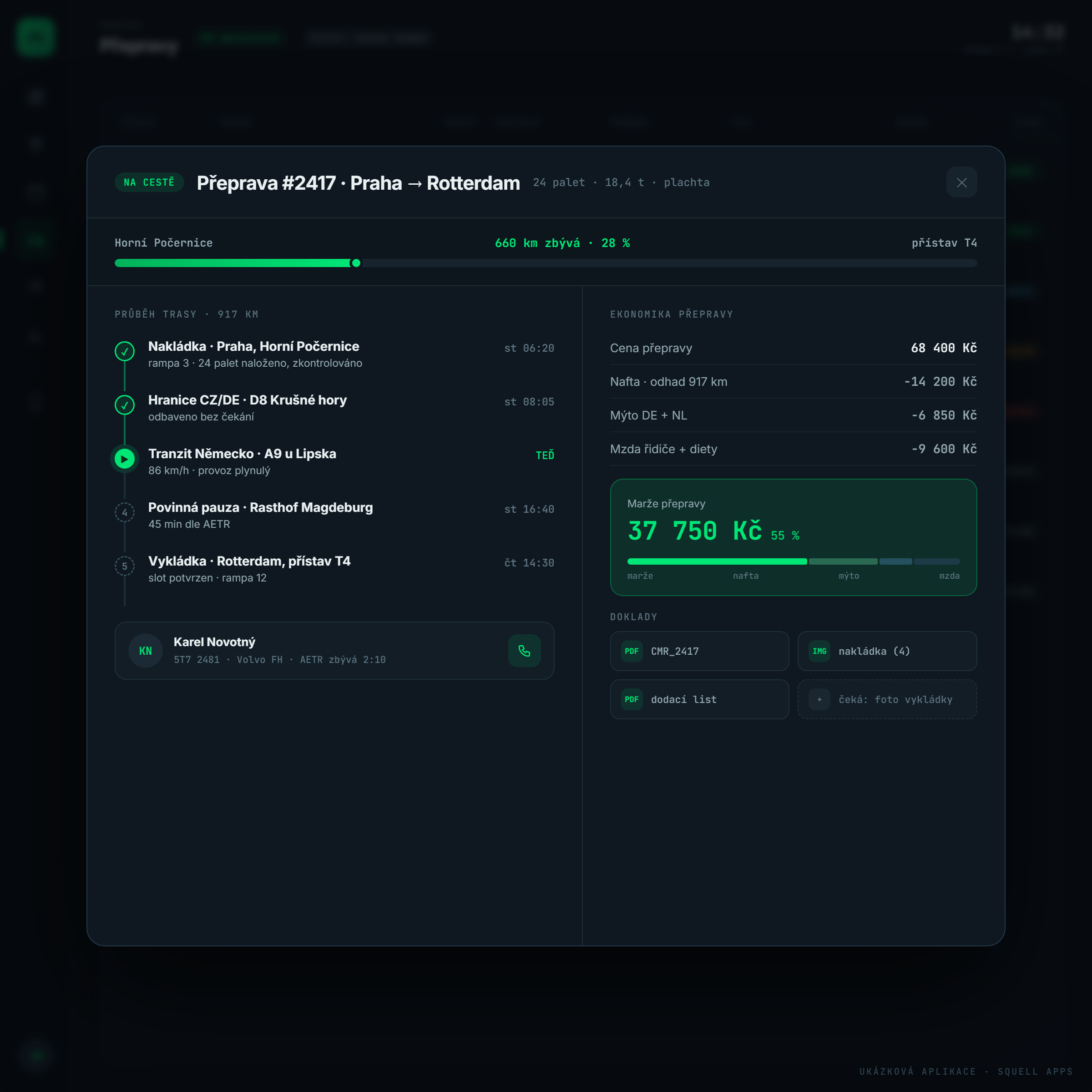Click the IMG badge on nakládka (4)
Viewport: 1092px width, 1092px height.
[x=819, y=651]
